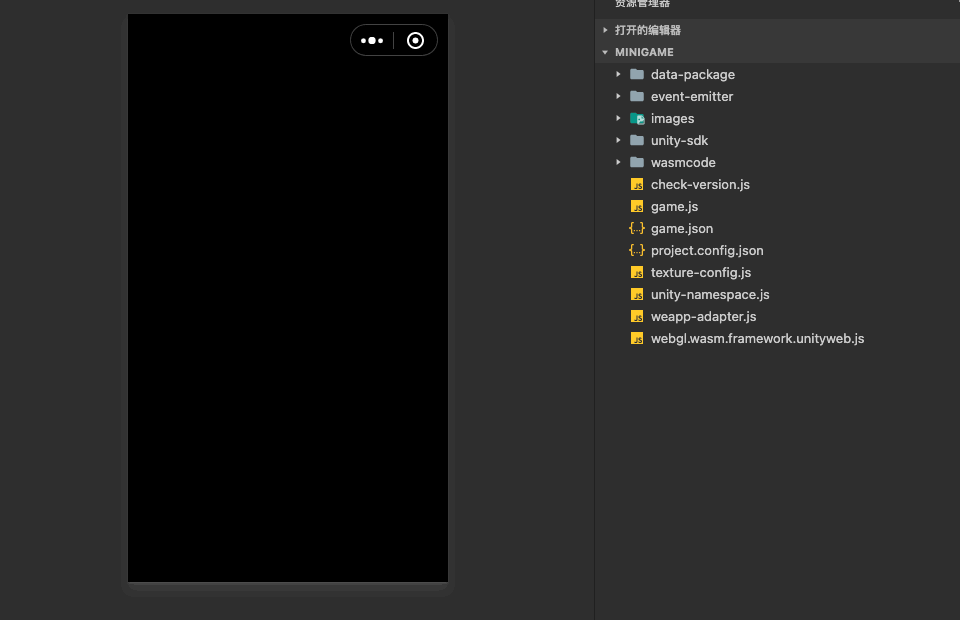Click the 打开的编辑器 section title
This screenshot has width=960, height=620.
[x=648, y=30]
